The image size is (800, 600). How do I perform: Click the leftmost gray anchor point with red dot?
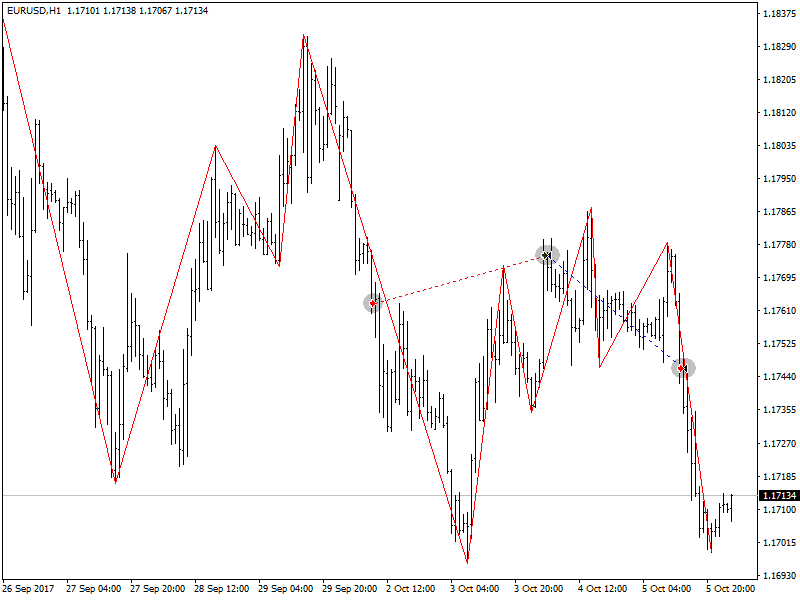(373, 302)
